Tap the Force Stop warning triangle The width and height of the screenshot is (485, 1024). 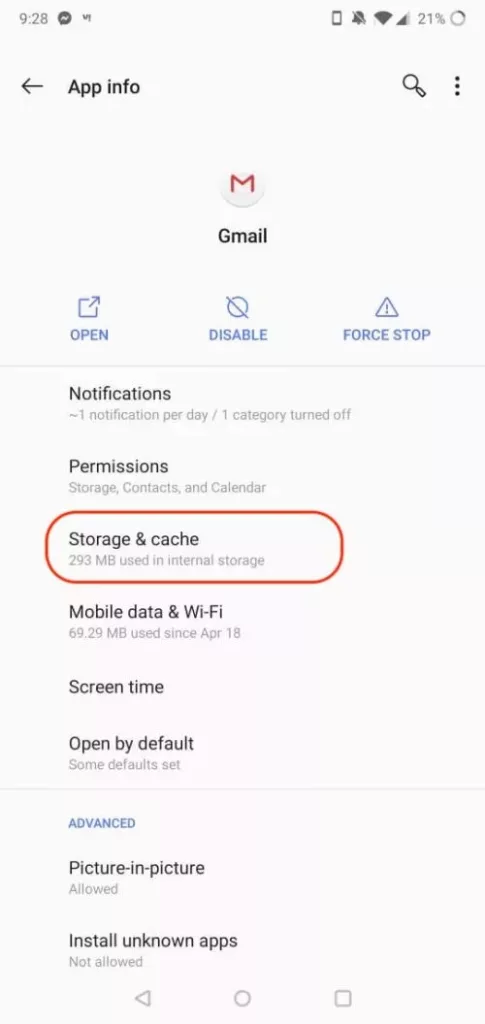pyautogui.click(x=386, y=307)
